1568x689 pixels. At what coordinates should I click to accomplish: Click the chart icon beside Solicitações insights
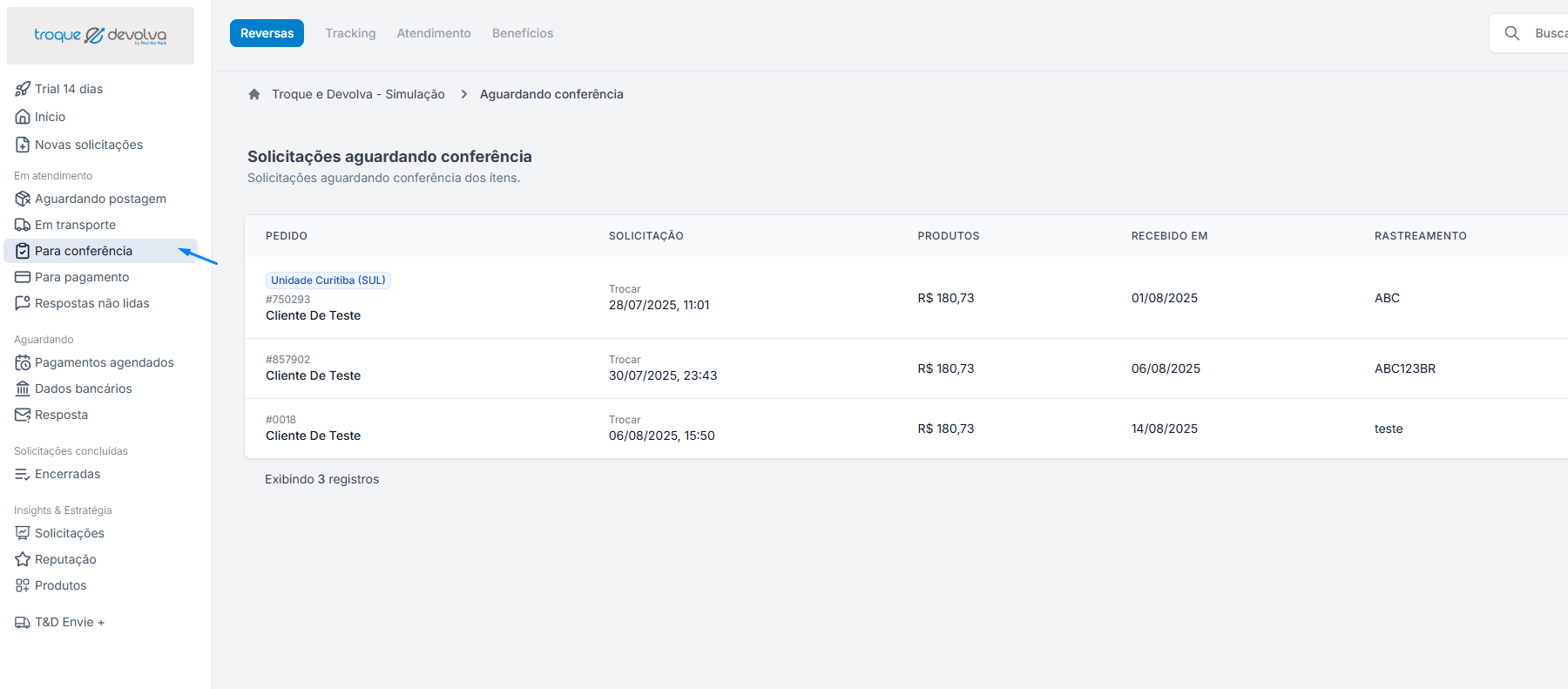click(23, 533)
